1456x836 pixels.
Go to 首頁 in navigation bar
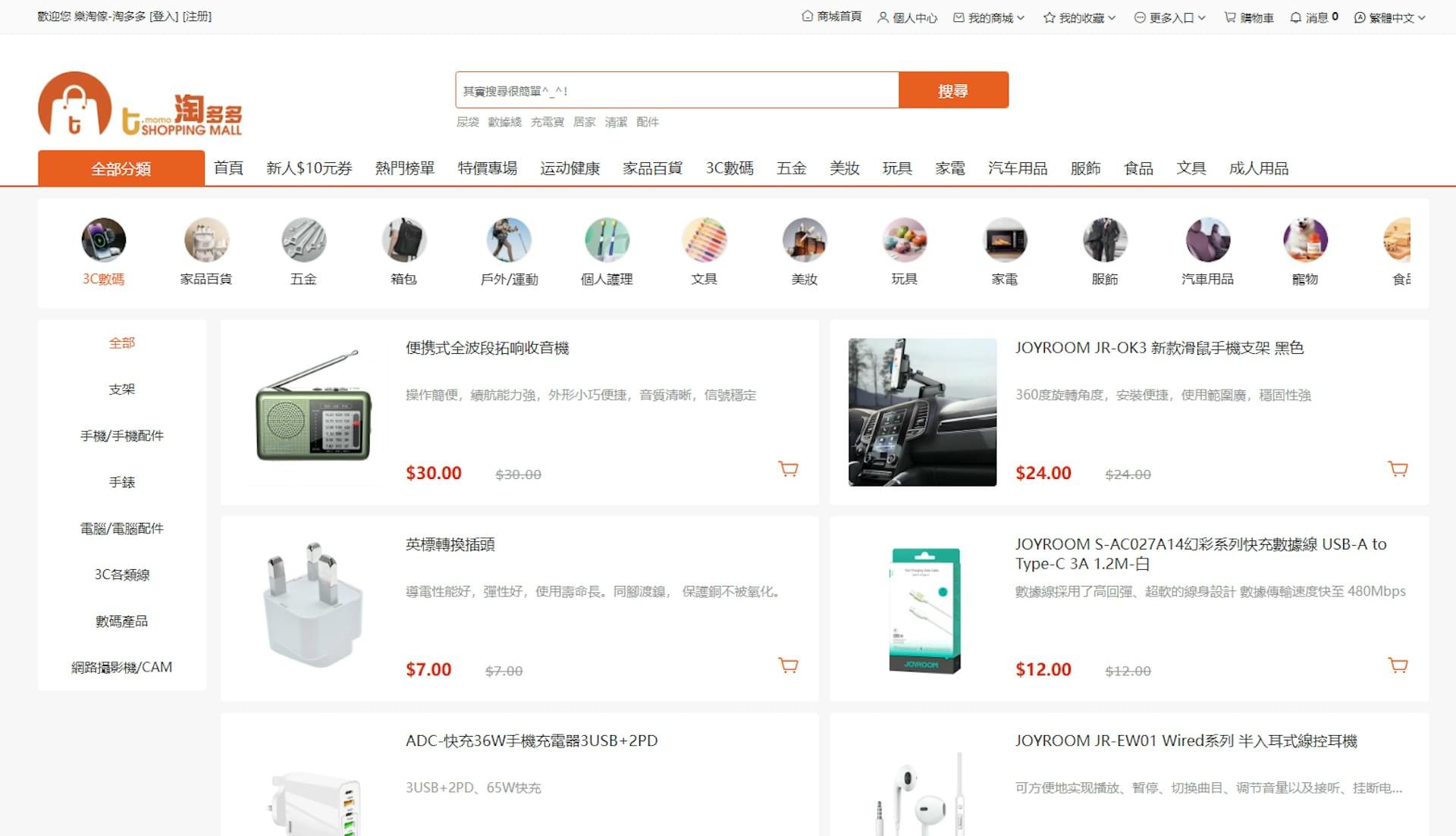point(228,168)
